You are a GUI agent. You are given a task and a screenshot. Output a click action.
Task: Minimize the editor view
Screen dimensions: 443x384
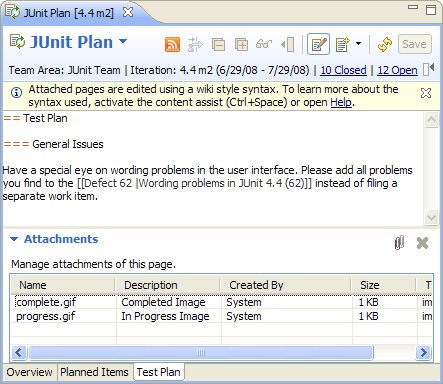click(x=413, y=7)
